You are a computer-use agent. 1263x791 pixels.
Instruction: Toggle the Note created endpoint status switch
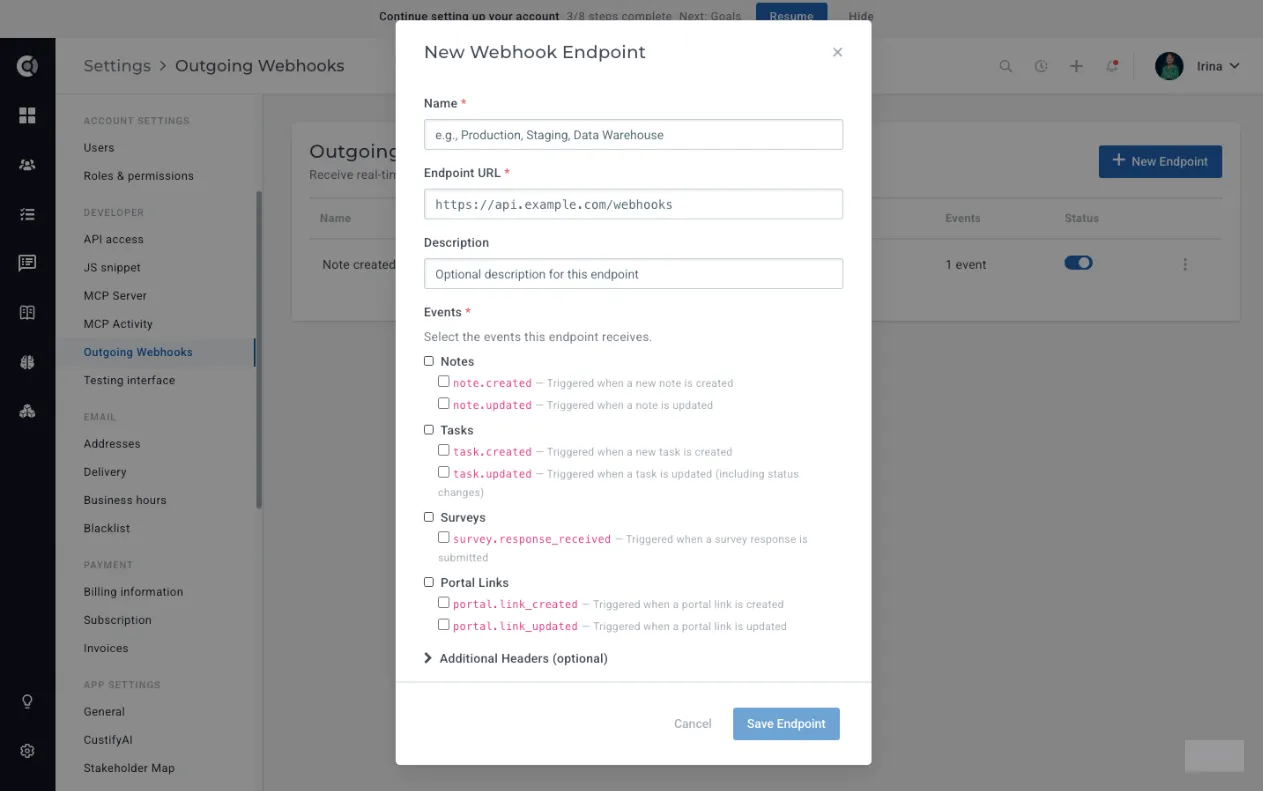point(1078,263)
